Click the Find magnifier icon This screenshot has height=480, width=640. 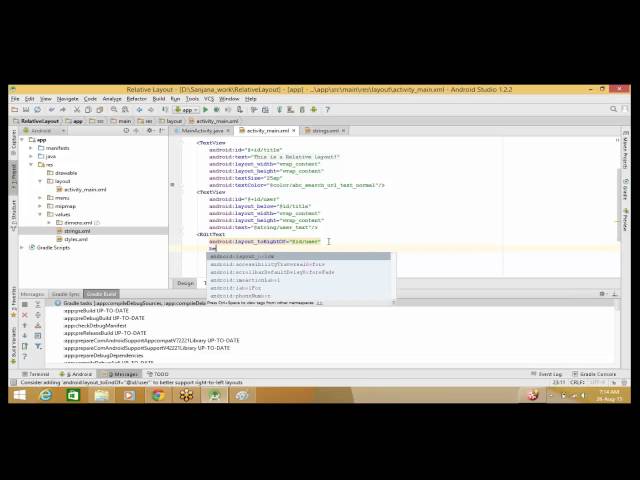(114, 109)
